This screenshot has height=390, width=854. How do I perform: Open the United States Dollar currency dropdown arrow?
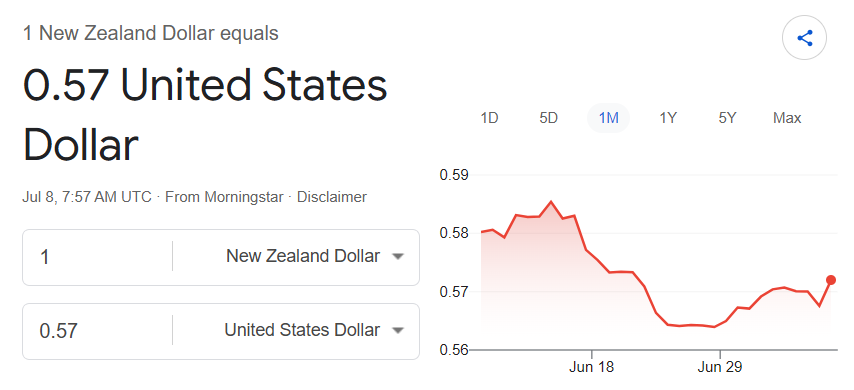coord(398,331)
